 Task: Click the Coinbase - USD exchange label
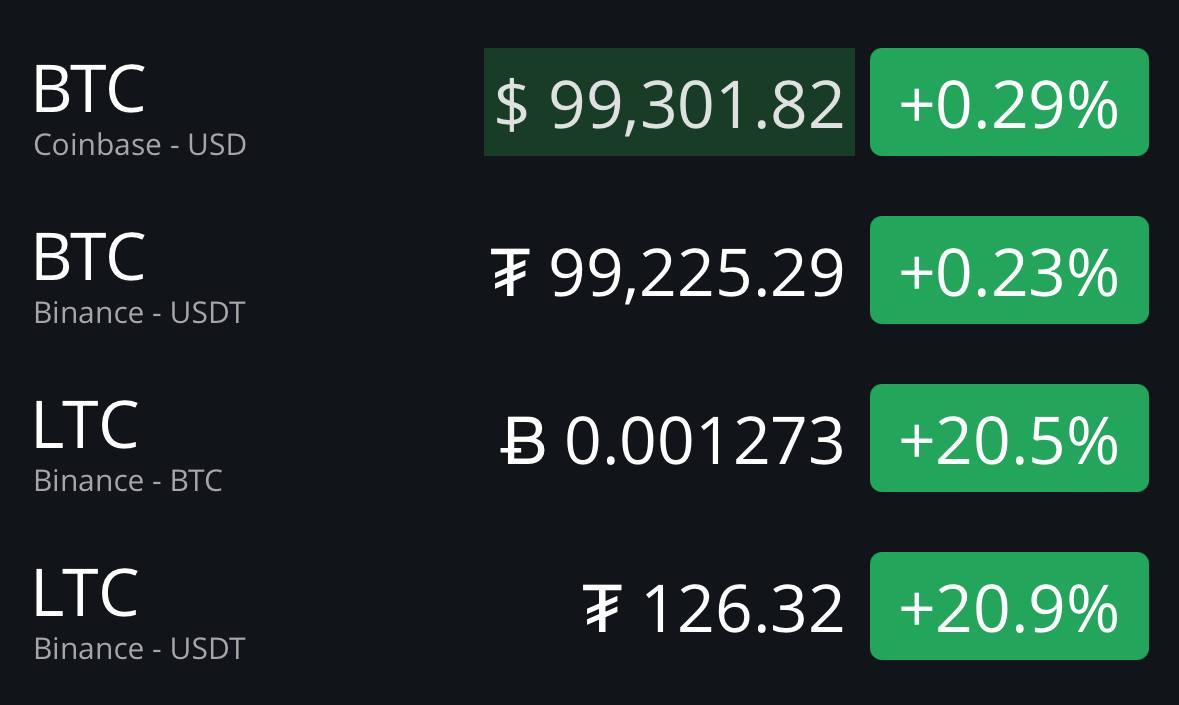click(x=140, y=145)
